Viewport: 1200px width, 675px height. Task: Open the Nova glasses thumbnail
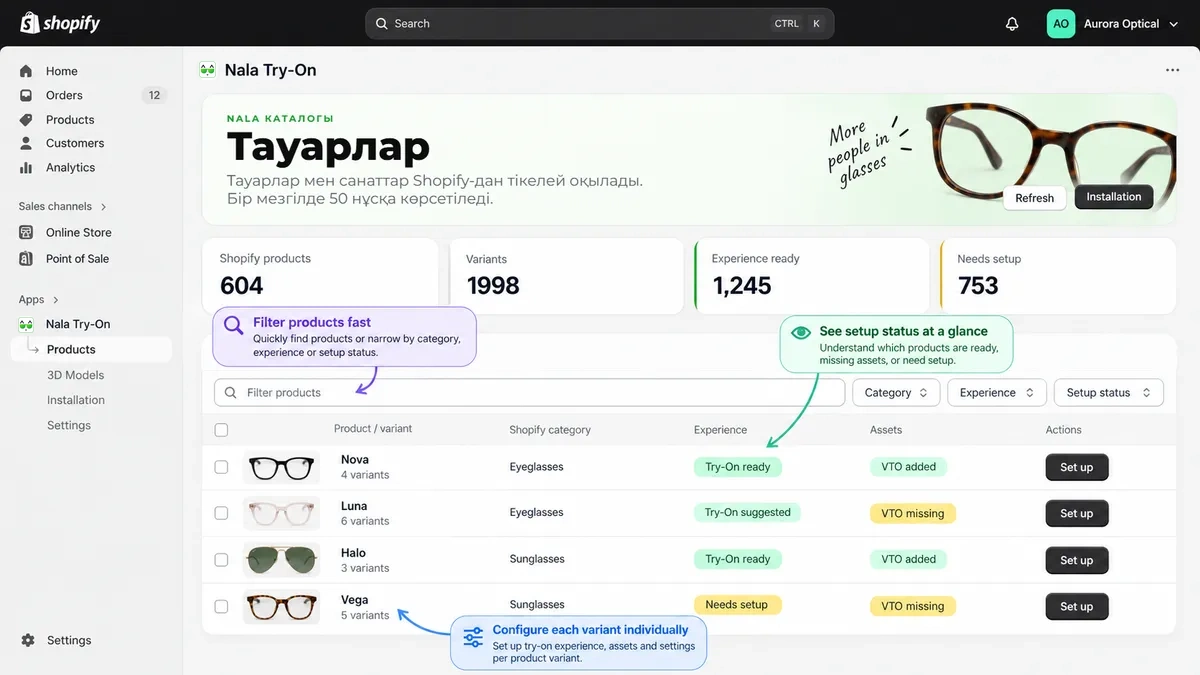pyautogui.click(x=282, y=467)
